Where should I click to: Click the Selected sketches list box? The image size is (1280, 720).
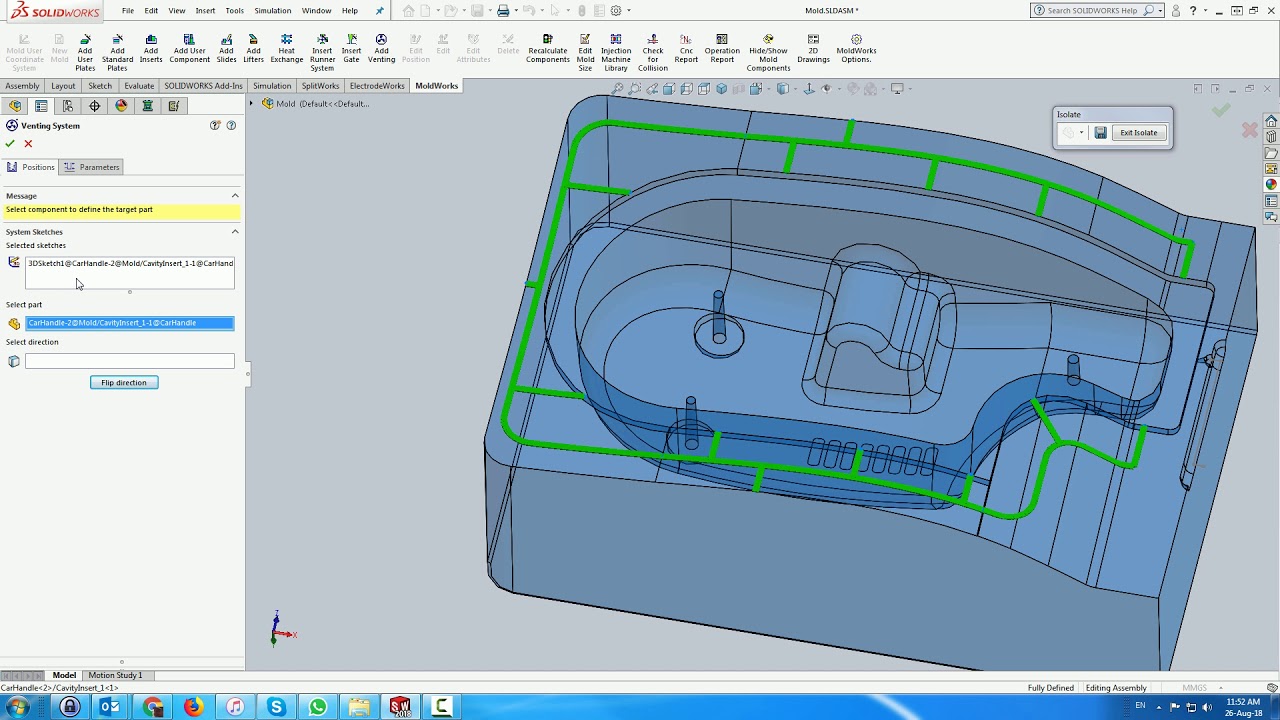click(130, 273)
